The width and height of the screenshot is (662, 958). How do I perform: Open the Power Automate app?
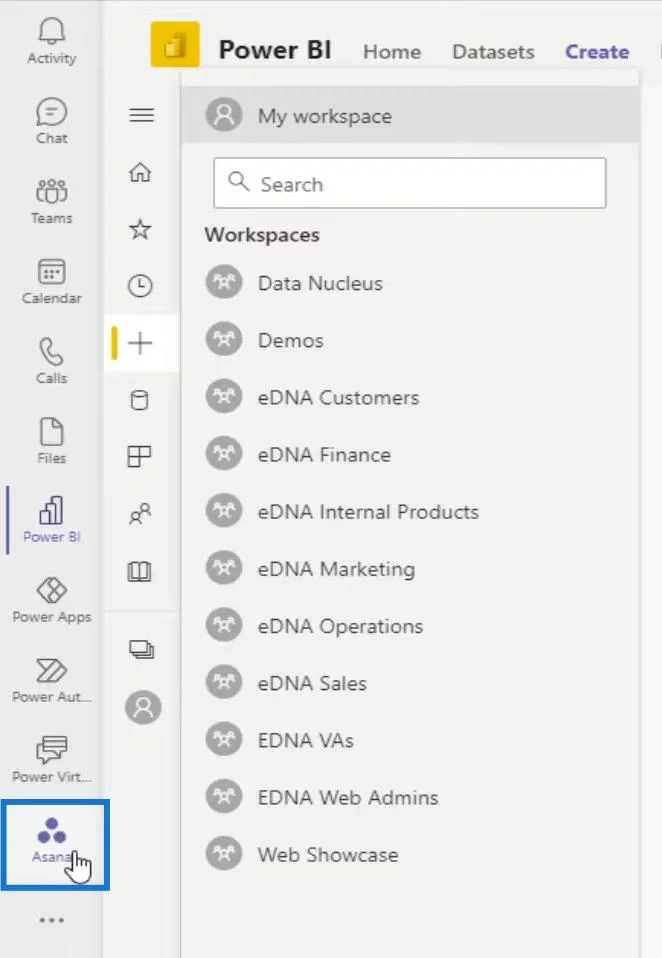(51, 680)
